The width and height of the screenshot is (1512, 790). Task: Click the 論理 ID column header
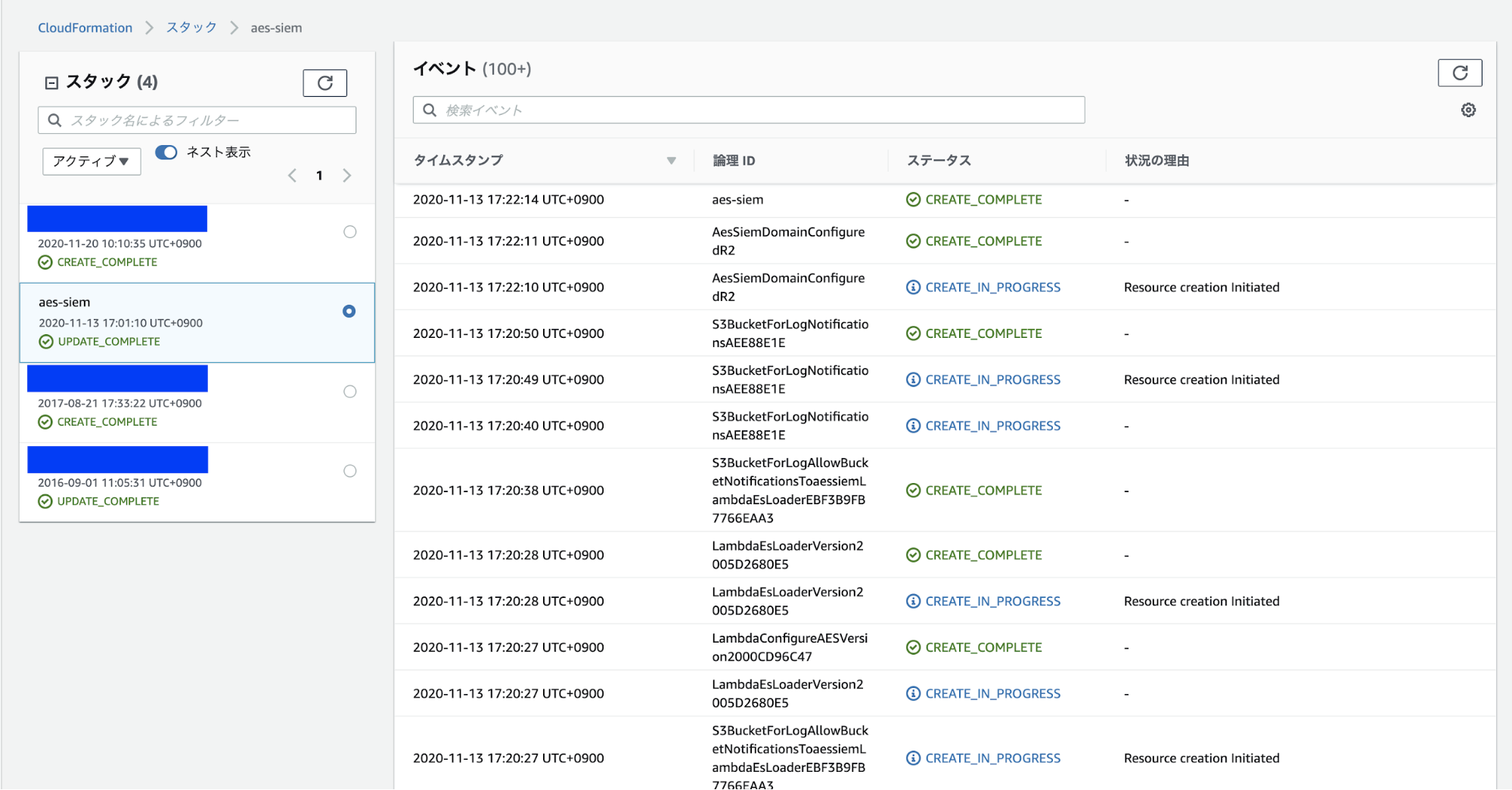pyautogui.click(x=734, y=160)
